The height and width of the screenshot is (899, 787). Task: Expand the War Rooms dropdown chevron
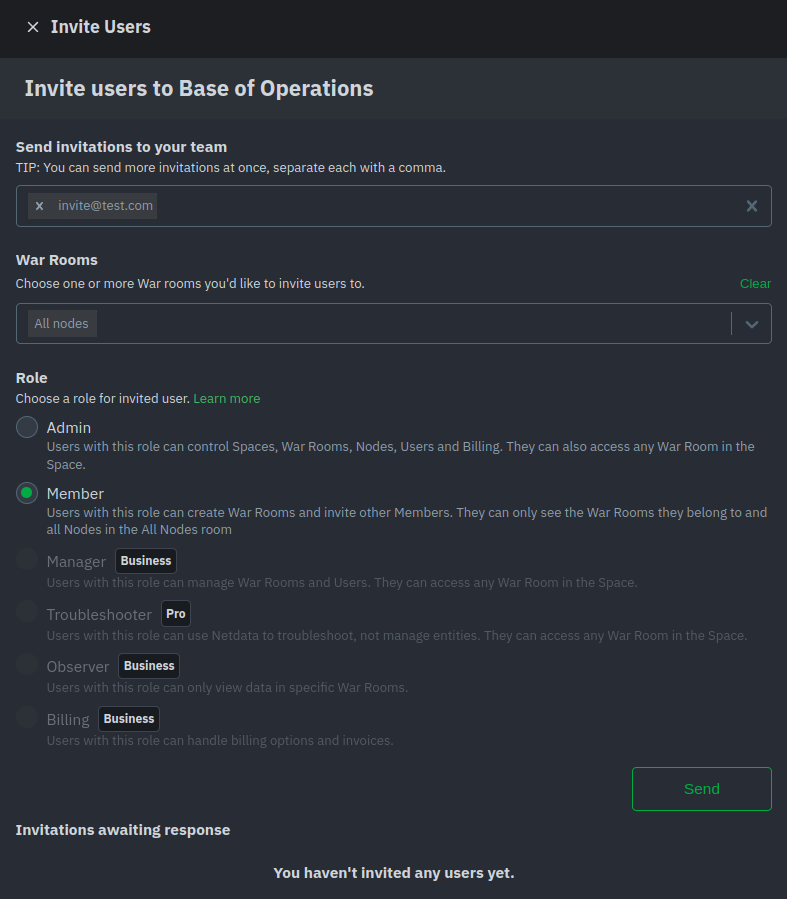pyautogui.click(x=751, y=324)
